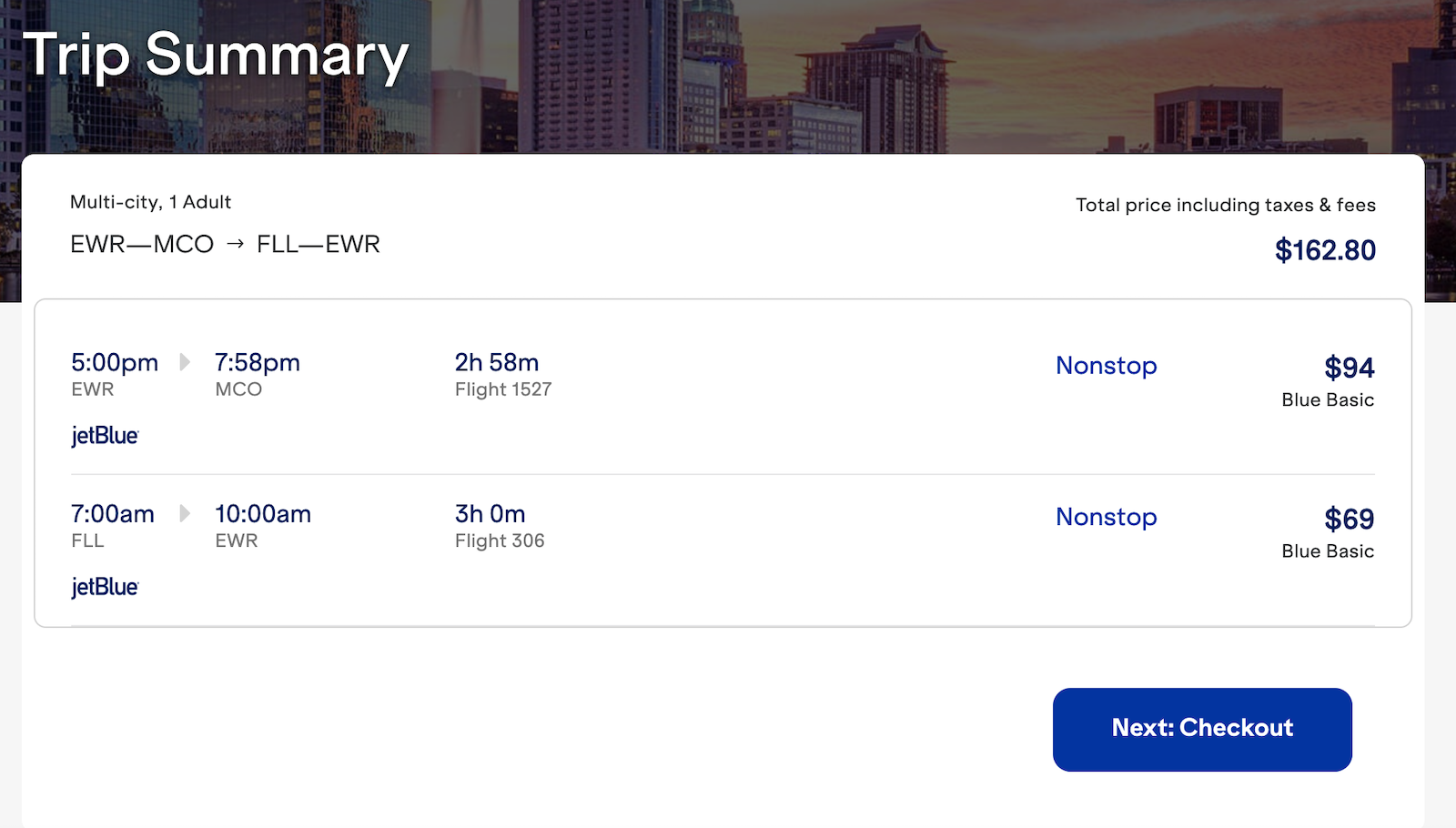
Task: Select Flight 306 details
Action: point(499,540)
